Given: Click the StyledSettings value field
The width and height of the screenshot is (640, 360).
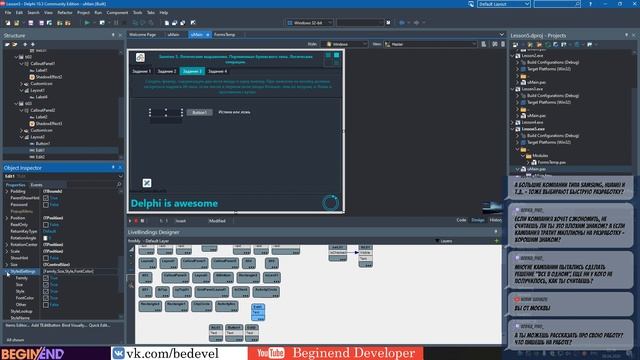Looking at the screenshot, I should (x=80, y=271).
